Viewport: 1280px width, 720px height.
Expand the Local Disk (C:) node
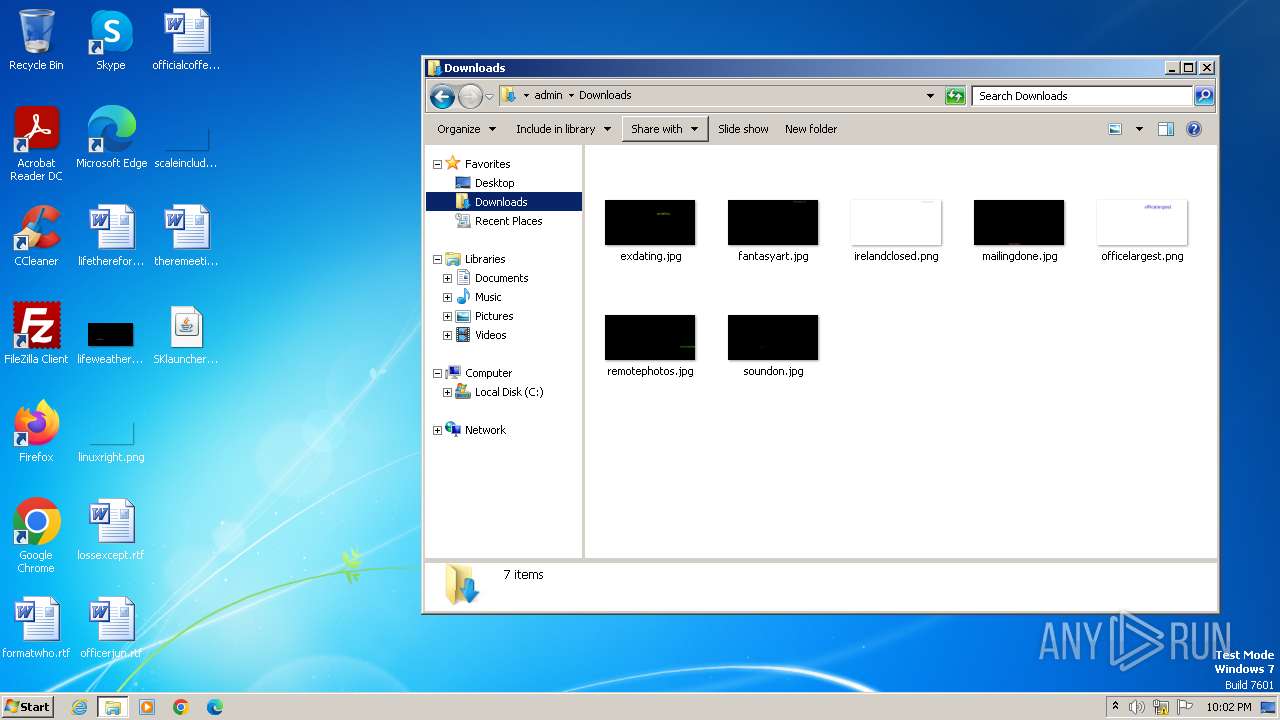(447, 392)
